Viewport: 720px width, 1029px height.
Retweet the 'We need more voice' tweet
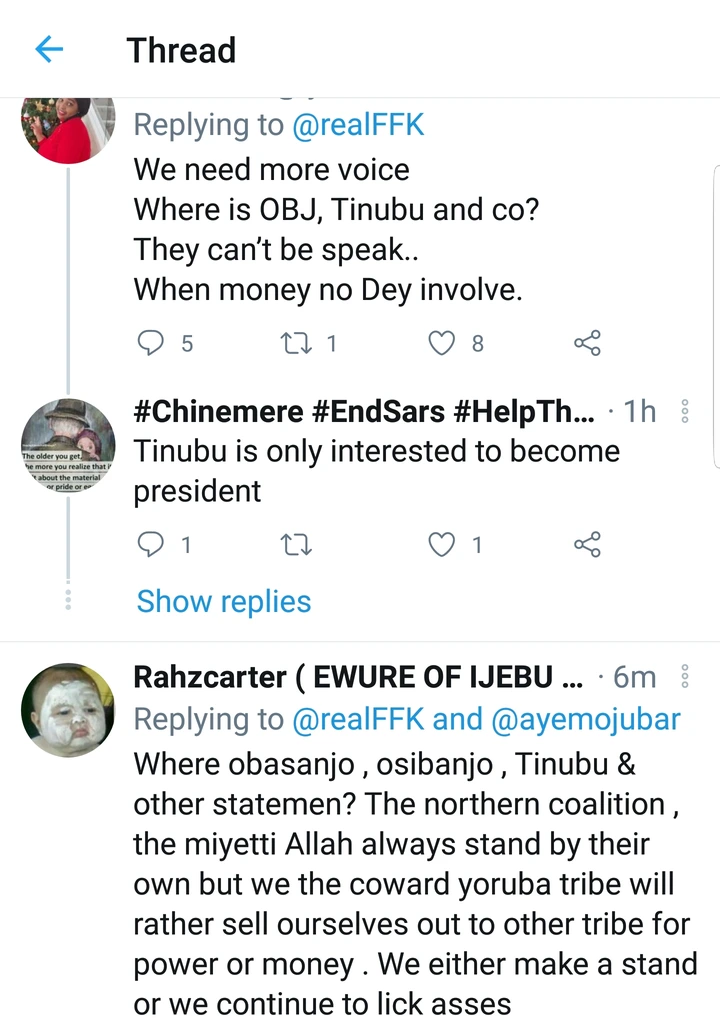[295, 343]
